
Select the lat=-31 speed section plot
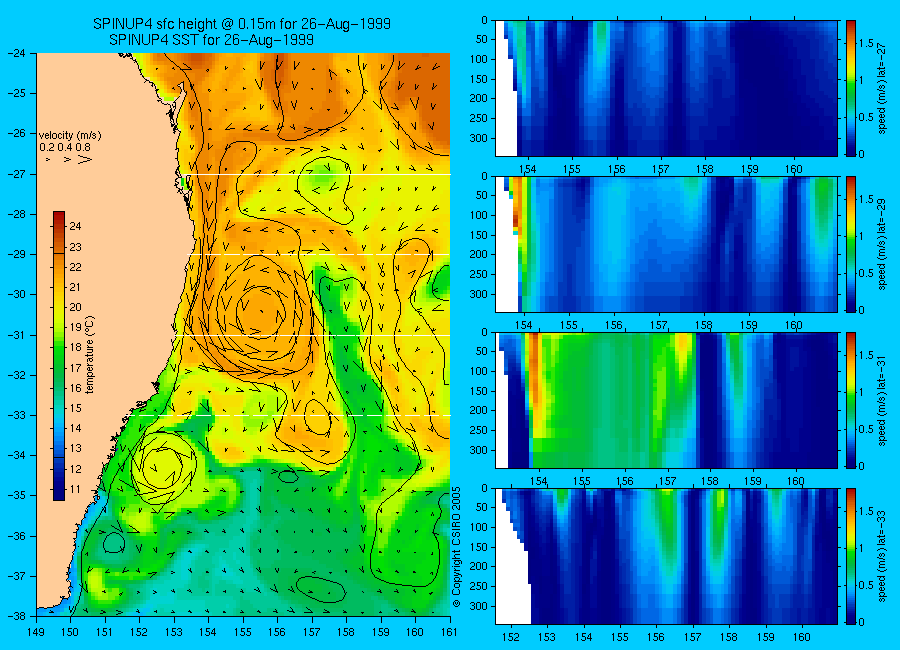pos(666,400)
